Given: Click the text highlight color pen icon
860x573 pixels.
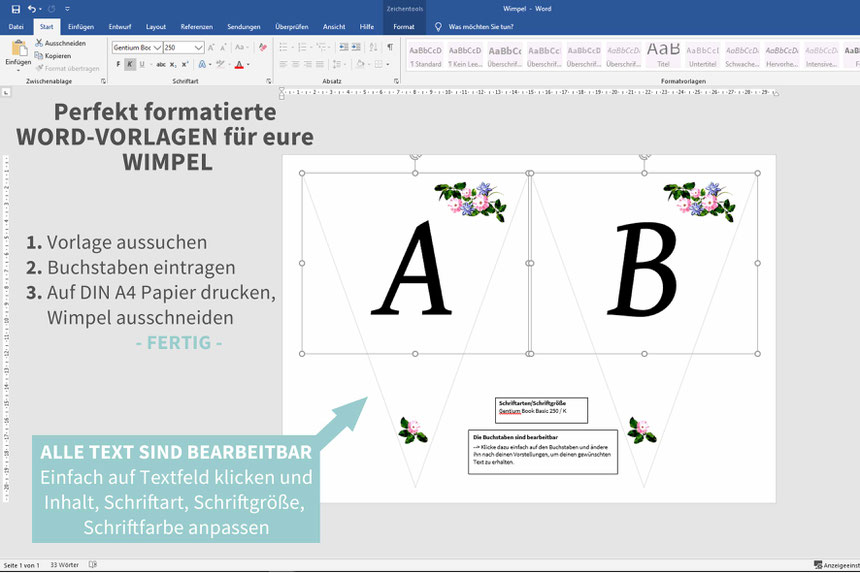Looking at the screenshot, I should pos(220,64).
